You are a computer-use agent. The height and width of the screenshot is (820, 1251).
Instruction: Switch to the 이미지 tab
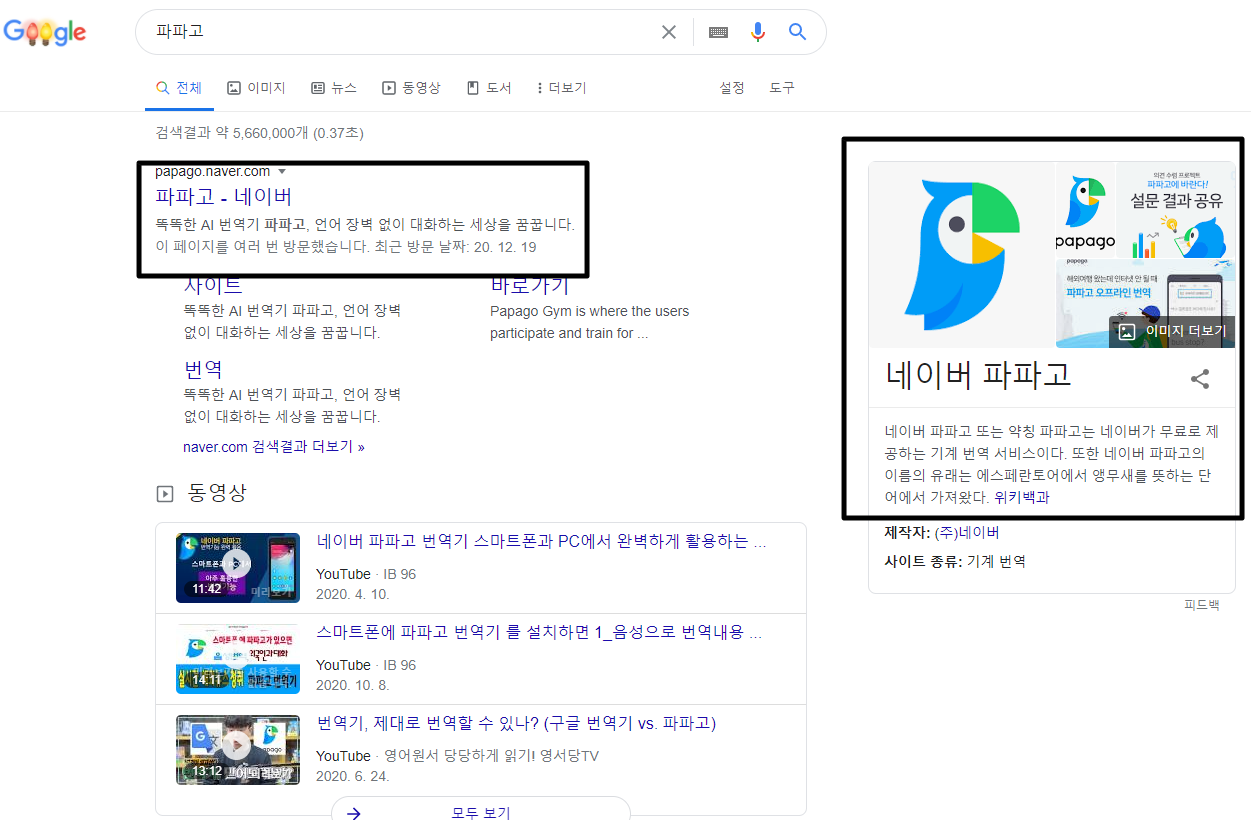tap(256, 88)
